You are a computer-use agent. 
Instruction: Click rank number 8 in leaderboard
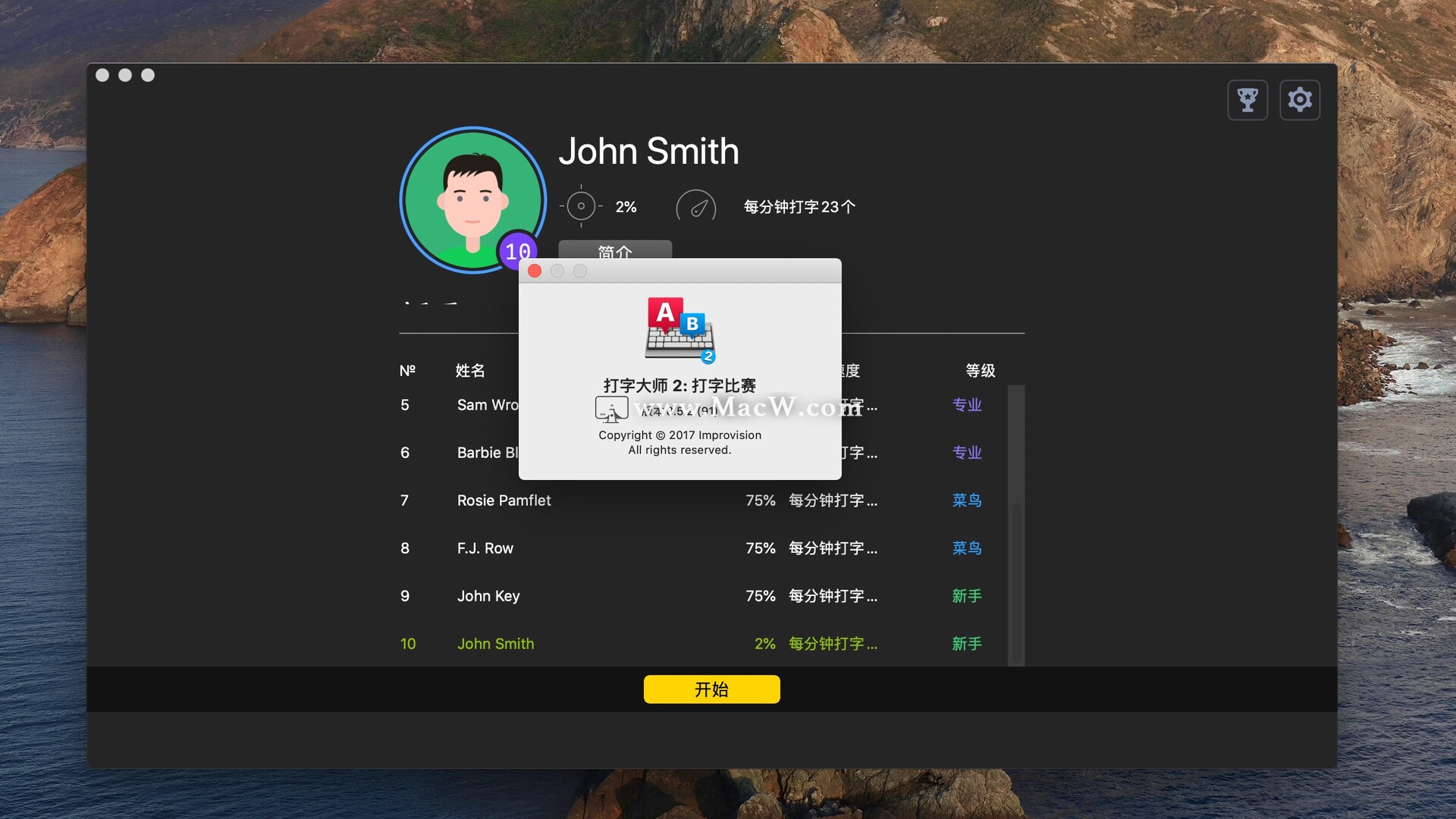click(x=405, y=548)
